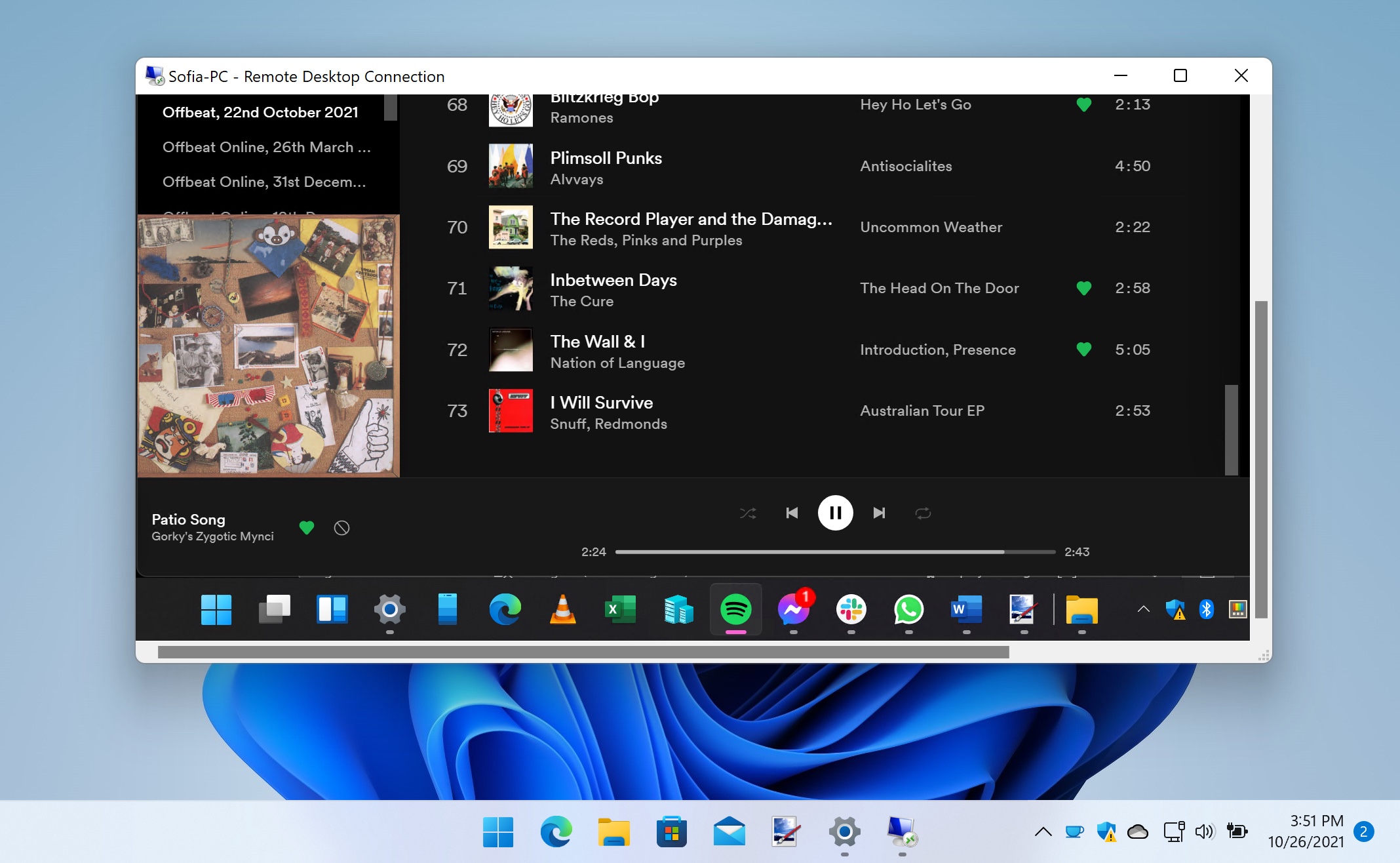This screenshot has width=1400, height=863.
Task: Click the Spotify skip forward button
Action: [x=879, y=513]
